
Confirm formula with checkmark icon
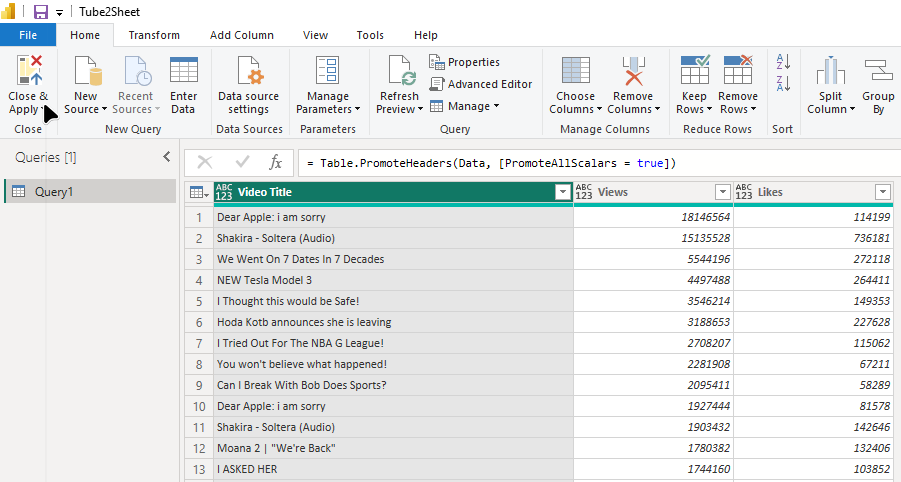pyautogui.click(x=242, y=163)
